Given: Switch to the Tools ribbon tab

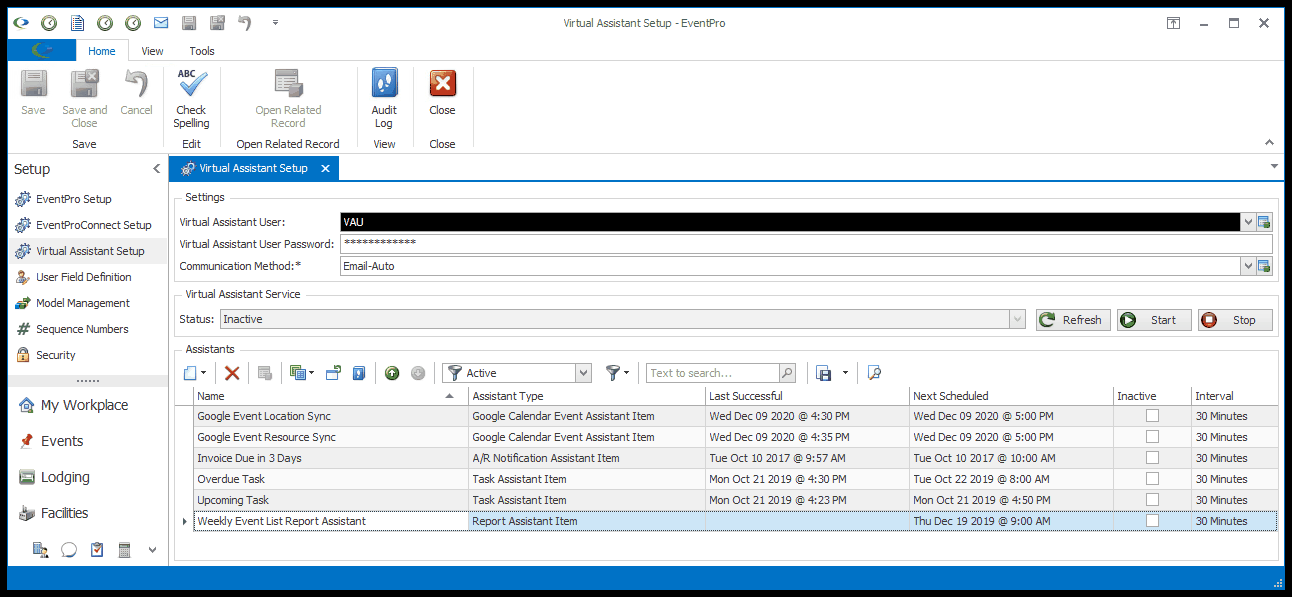Looking at the screenshot, I should (202, 51).
